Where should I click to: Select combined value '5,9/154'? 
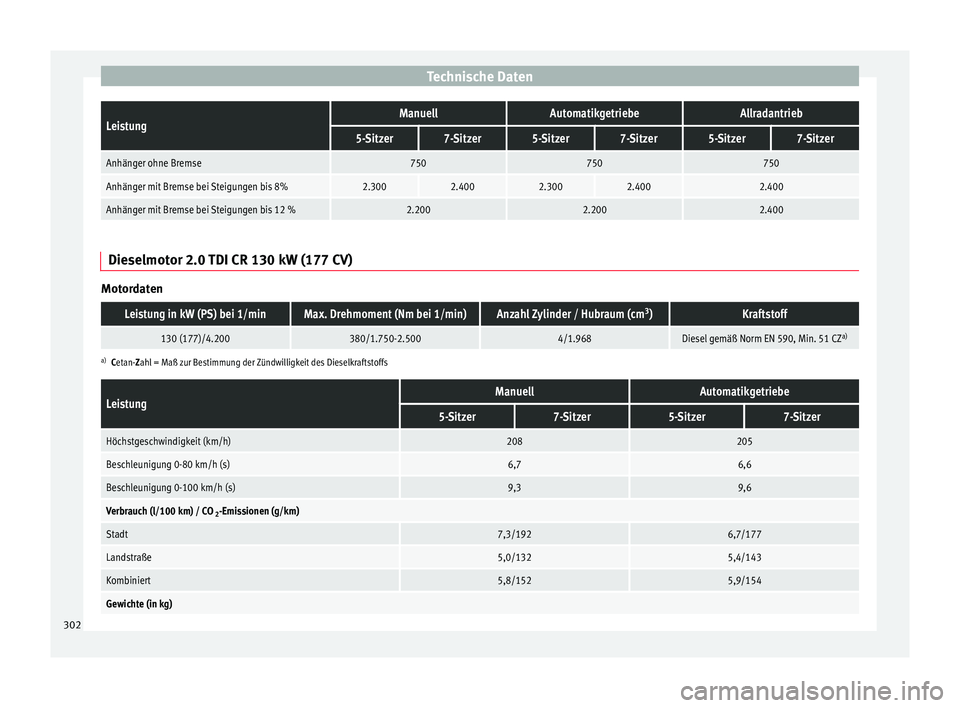744,581
